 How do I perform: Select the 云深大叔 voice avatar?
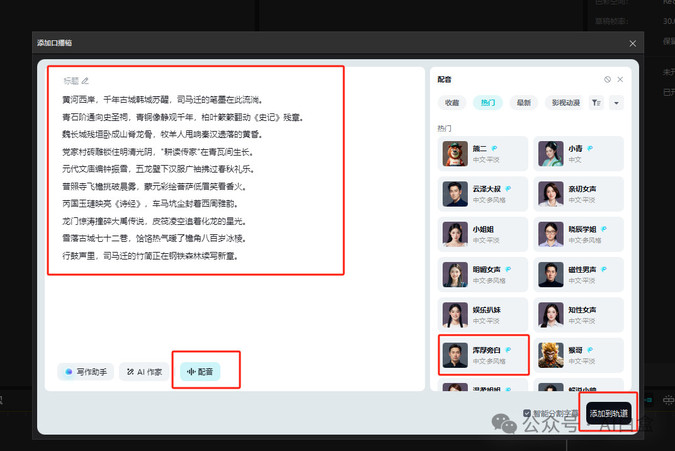click(x=456, y=193)
